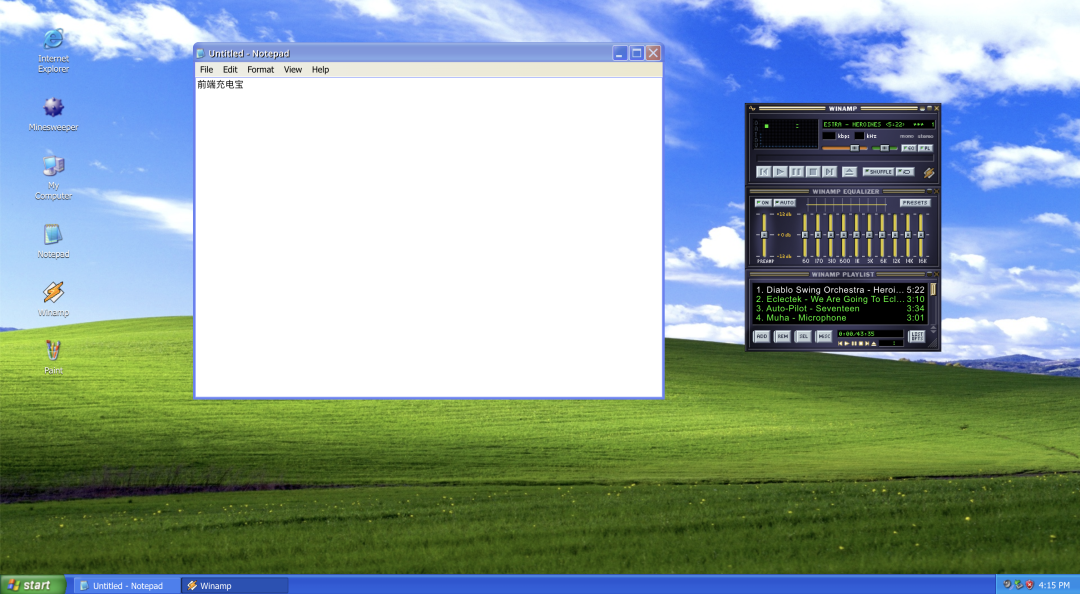Click the equalizer PREAMP slider
Image resolution: width=1080 pixels, height=594 pixels.
point(764,235)
